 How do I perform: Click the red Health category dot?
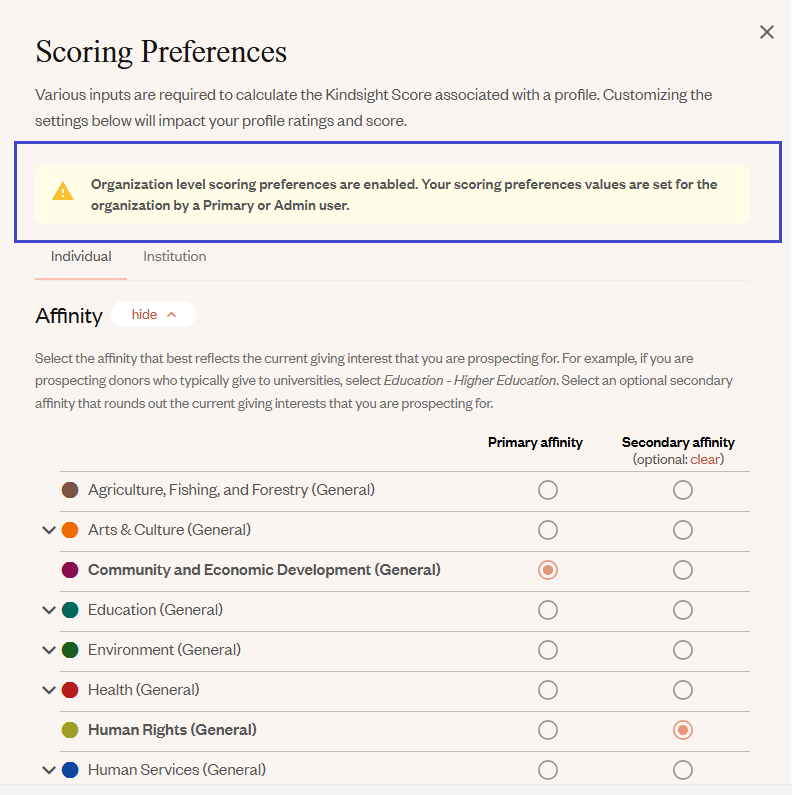coord(70,690)
